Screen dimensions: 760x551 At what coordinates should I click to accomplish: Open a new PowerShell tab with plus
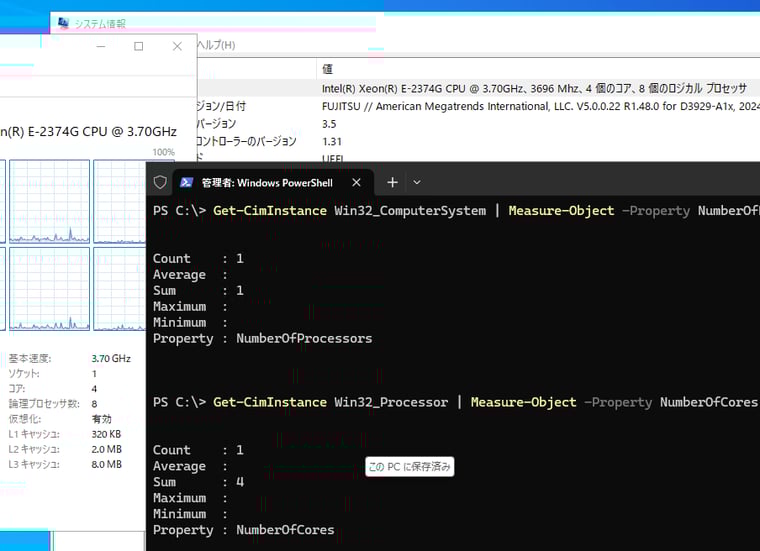pos(393,182)
